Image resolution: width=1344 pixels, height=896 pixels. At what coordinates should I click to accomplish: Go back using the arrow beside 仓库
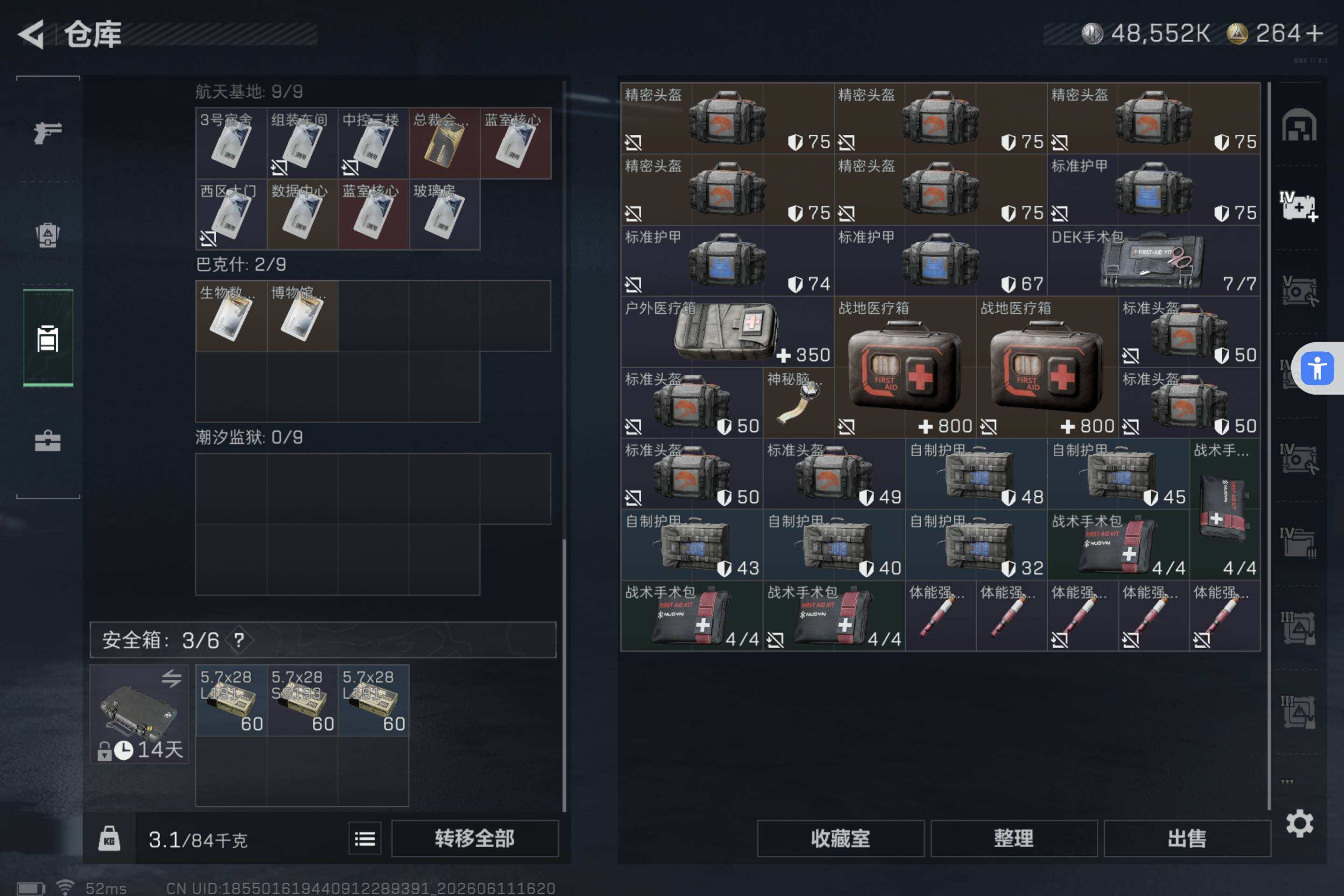pyautogui.click(x=31, y=34)
